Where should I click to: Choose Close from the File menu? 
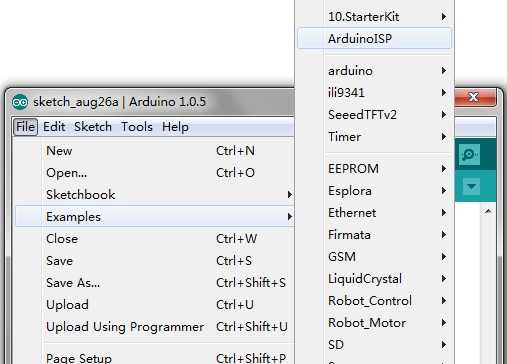click(x=155, y=239)
